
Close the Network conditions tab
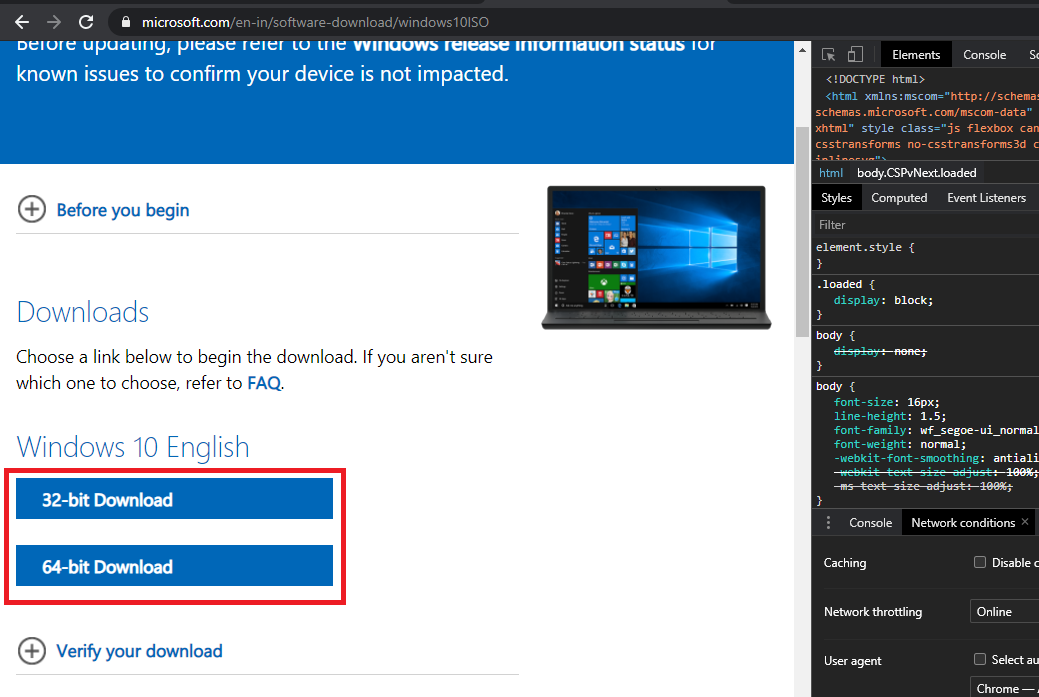pos(1025,522)
